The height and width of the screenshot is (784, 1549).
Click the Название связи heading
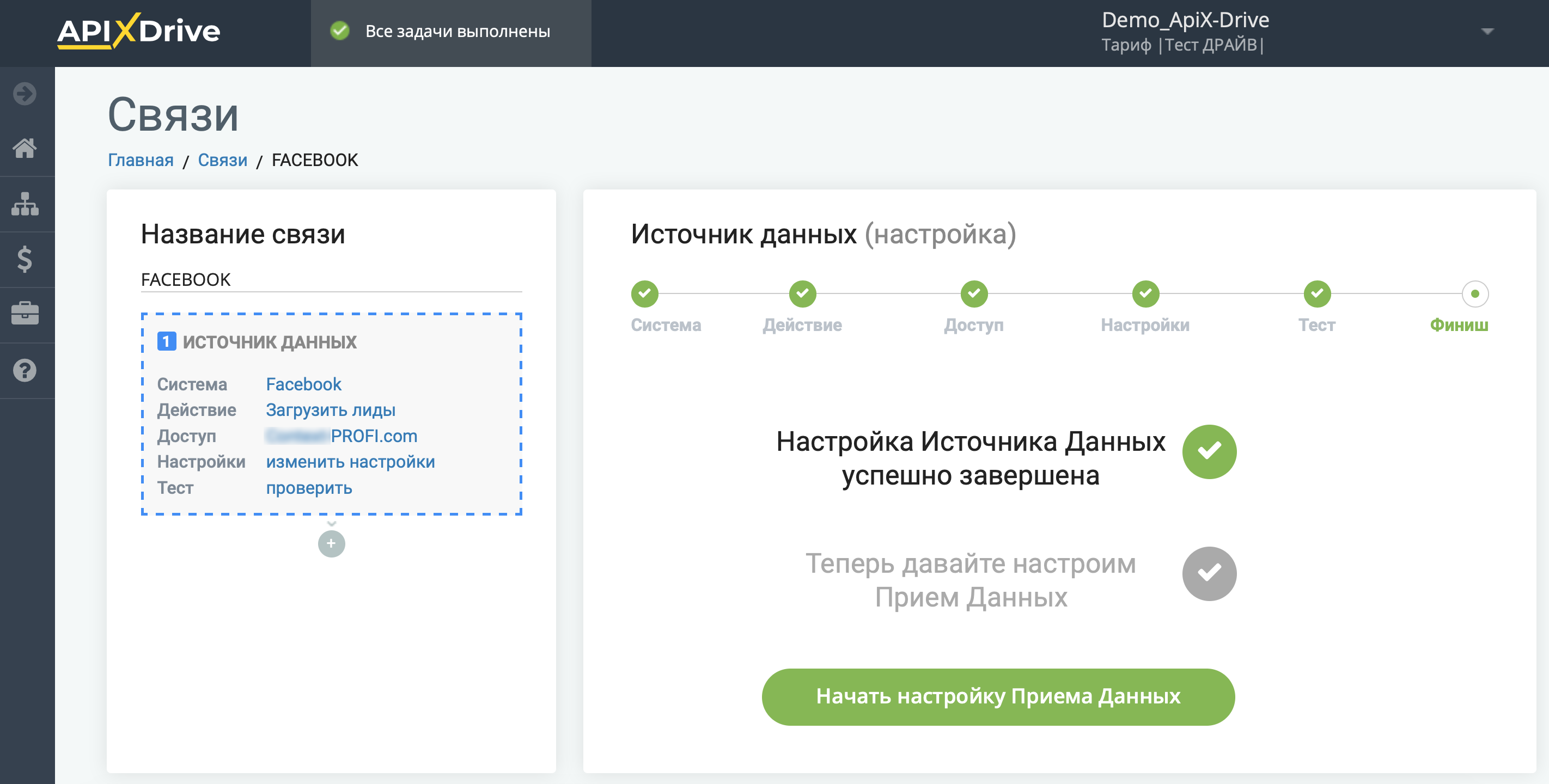pyautogui.click(x=243, y=234)
